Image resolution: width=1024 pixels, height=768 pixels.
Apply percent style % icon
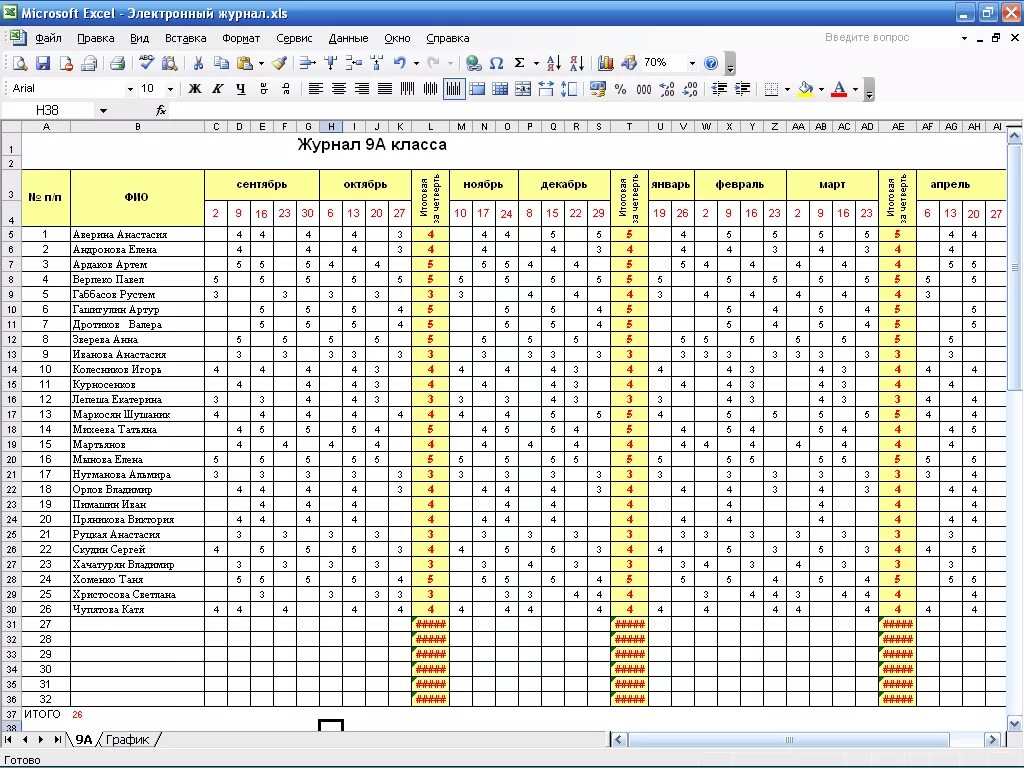[x=620, y=89]
